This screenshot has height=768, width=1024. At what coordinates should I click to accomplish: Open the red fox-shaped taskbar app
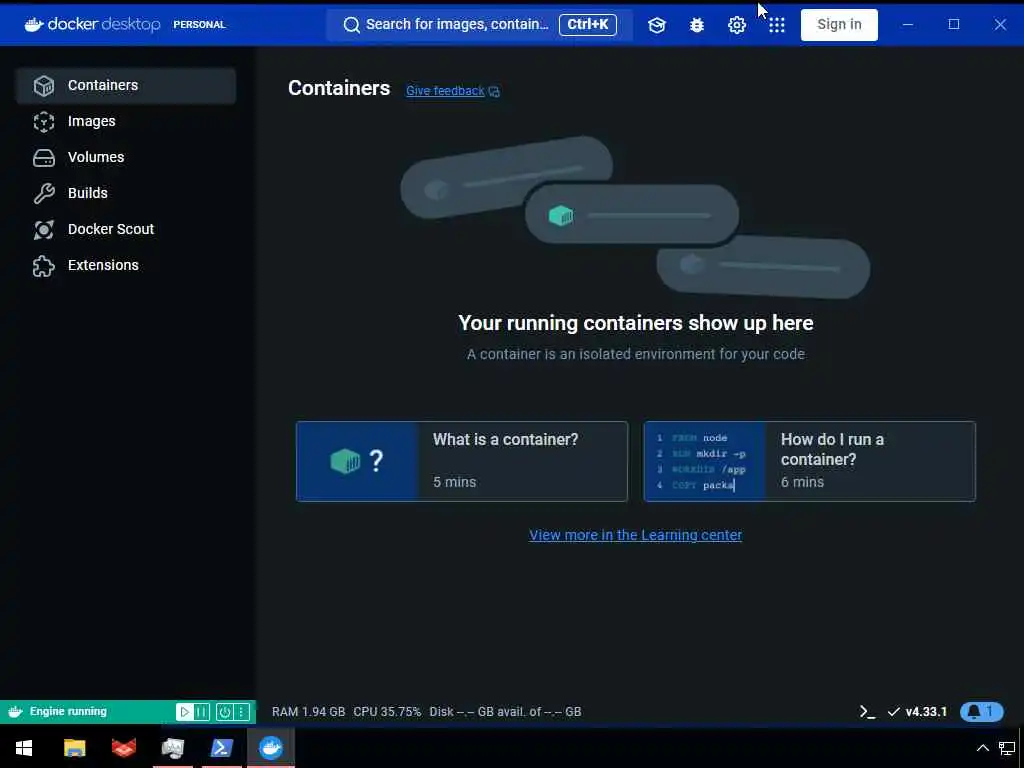pyautogui.click(x=123, y=748)
